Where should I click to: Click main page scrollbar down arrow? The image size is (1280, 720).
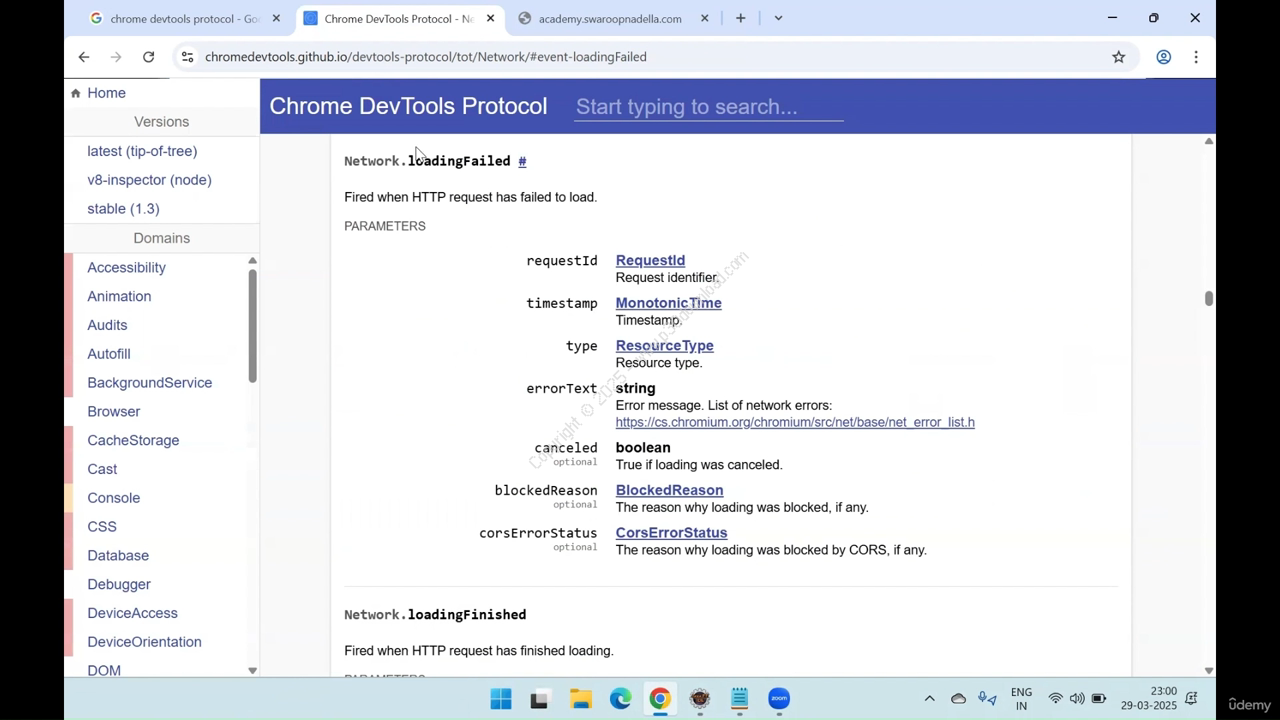click(1208, 671)
